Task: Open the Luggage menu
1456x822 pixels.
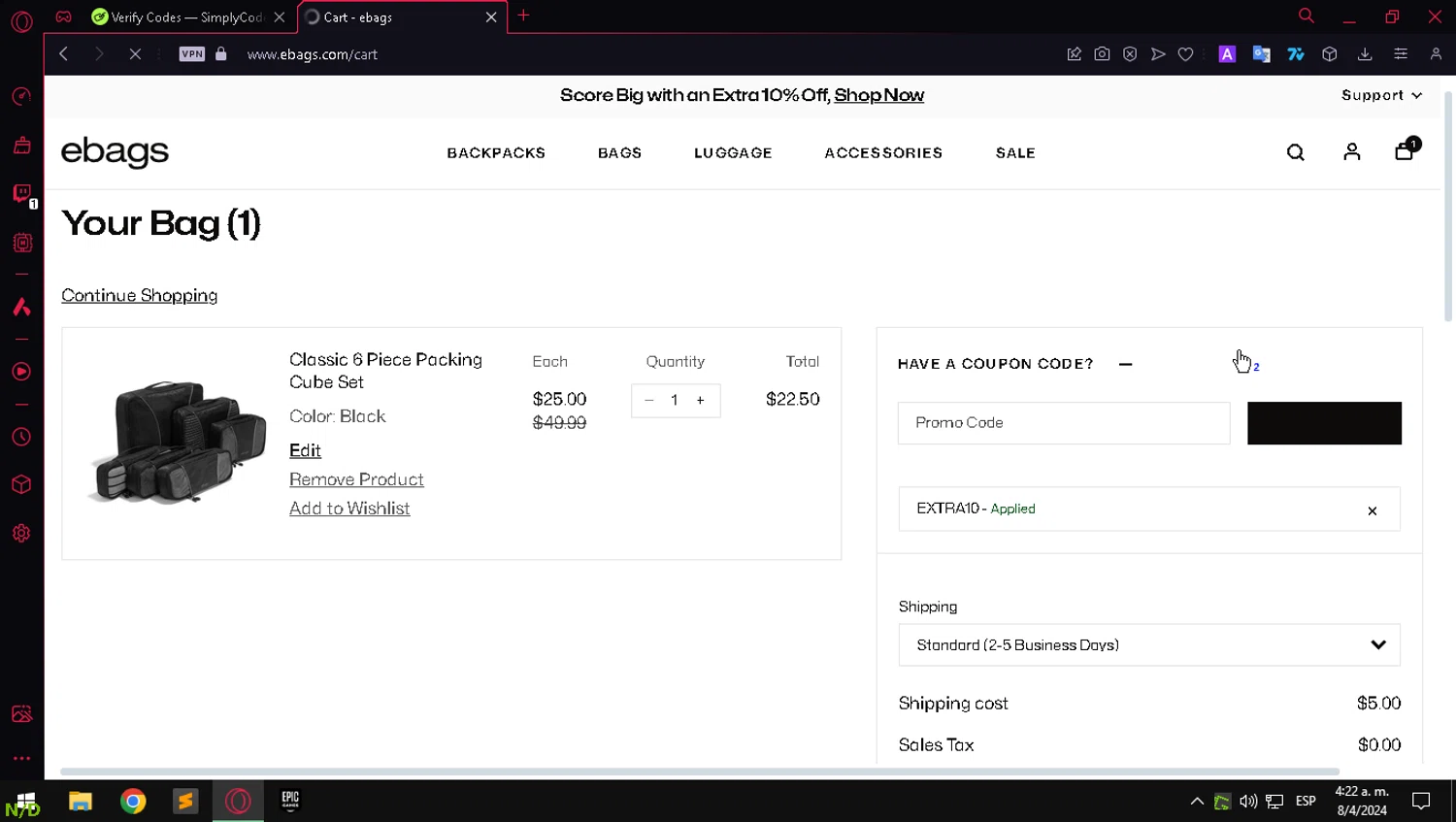Action: 733,153
